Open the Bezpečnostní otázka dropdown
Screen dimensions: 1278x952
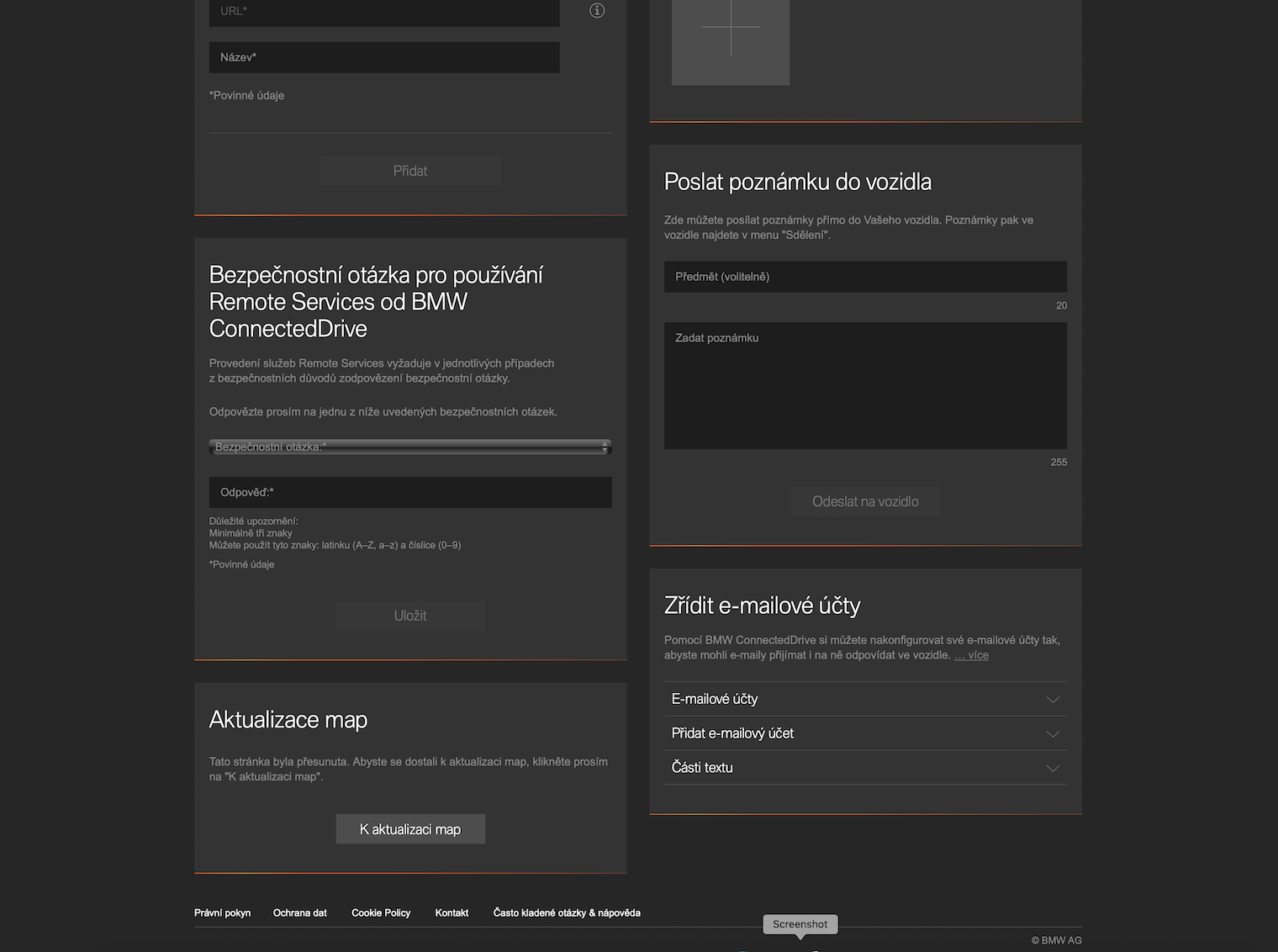(410, 447)
